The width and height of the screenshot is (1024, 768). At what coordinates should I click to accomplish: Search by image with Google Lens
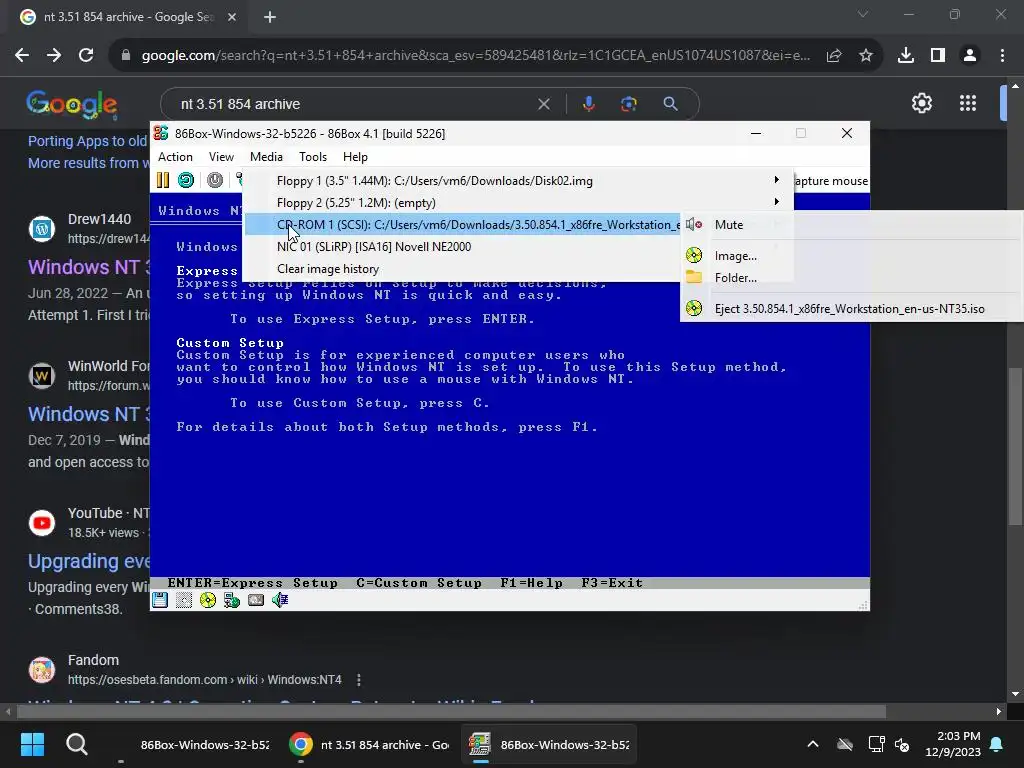coord(629,104)
